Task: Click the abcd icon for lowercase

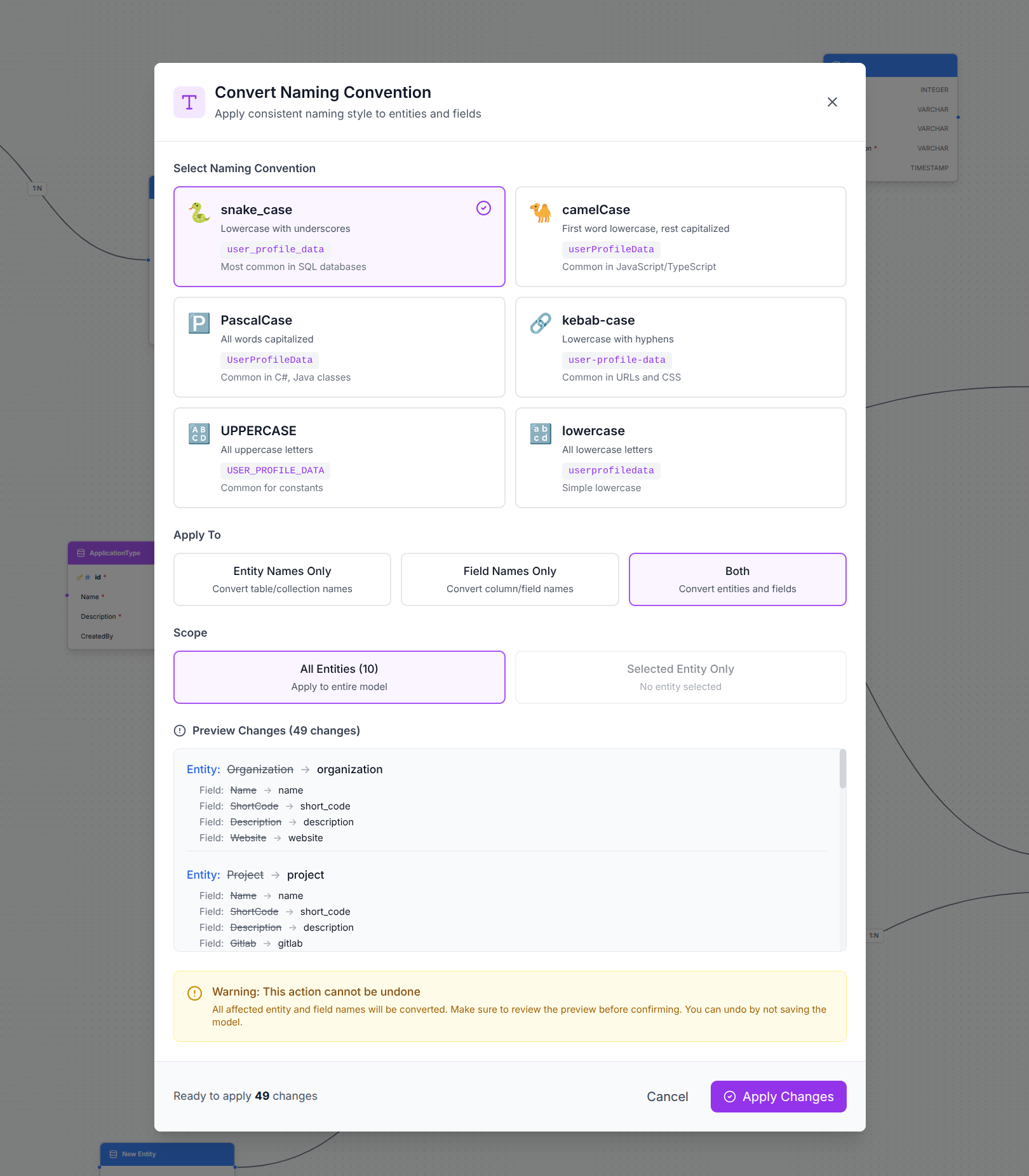Action: click(x=541, y=434)
